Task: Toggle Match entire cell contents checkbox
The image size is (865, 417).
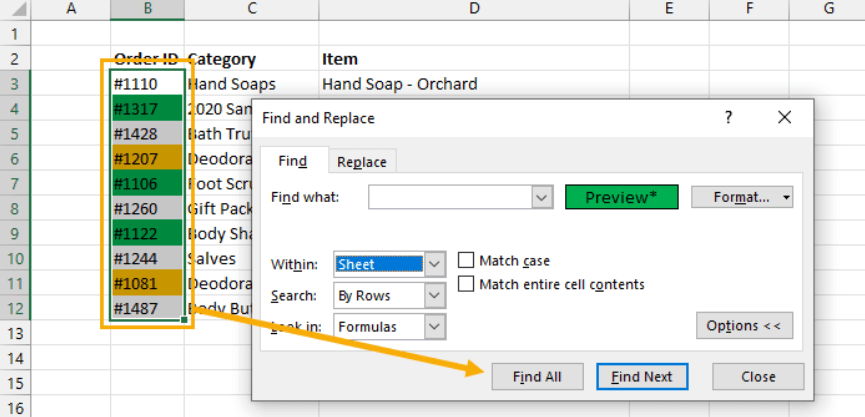Action: point(466,284)
